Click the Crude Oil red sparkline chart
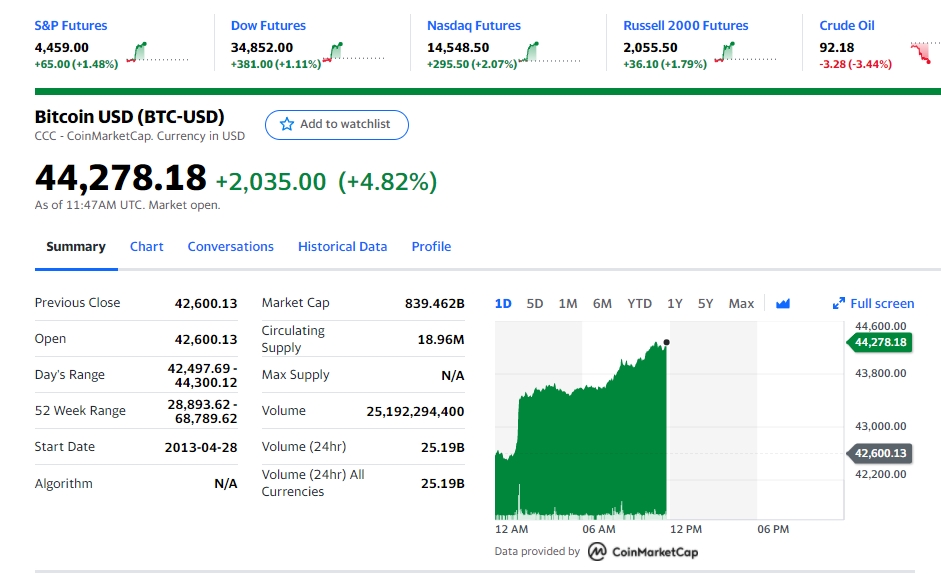 (925, 52)
